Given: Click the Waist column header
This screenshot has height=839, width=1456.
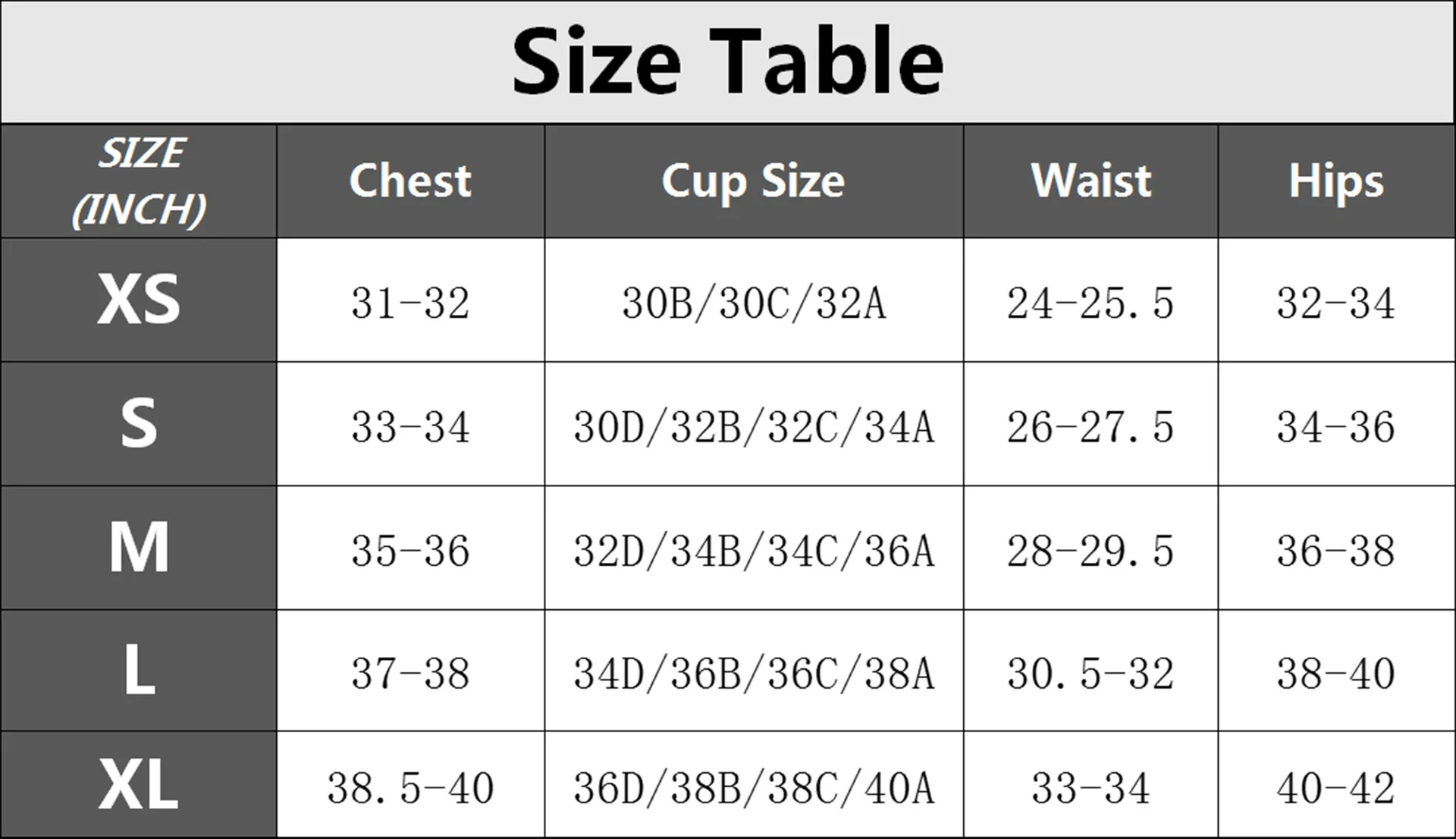Looking at the screenshot, I should [x=1090, y=181].
